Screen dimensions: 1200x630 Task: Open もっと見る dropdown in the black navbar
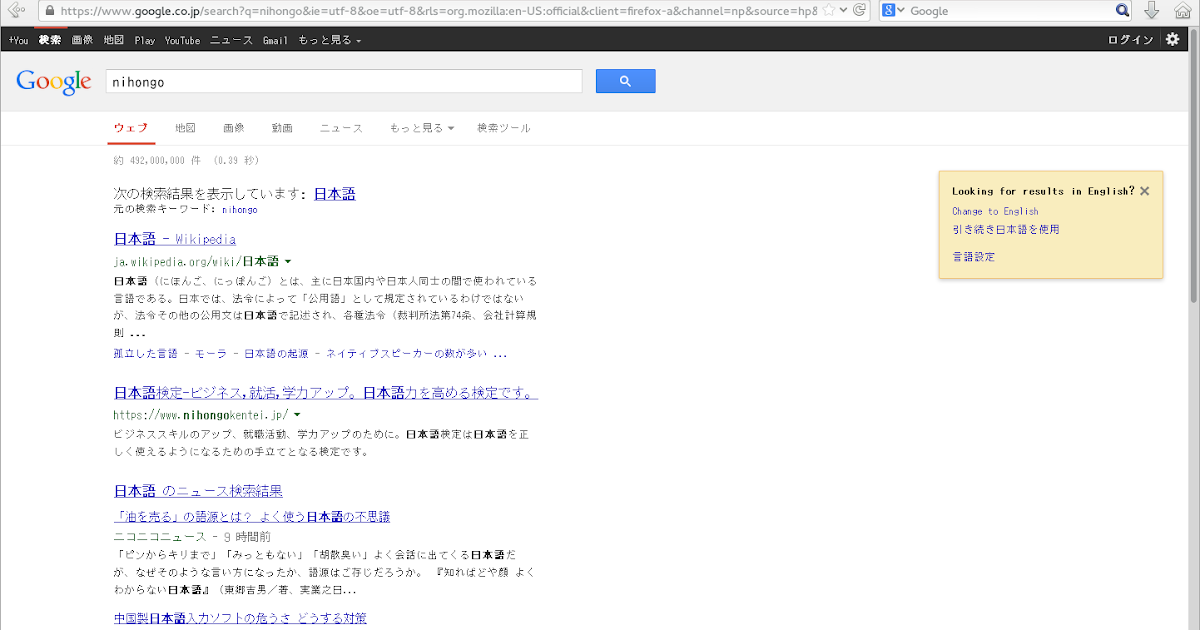(323, 40)
